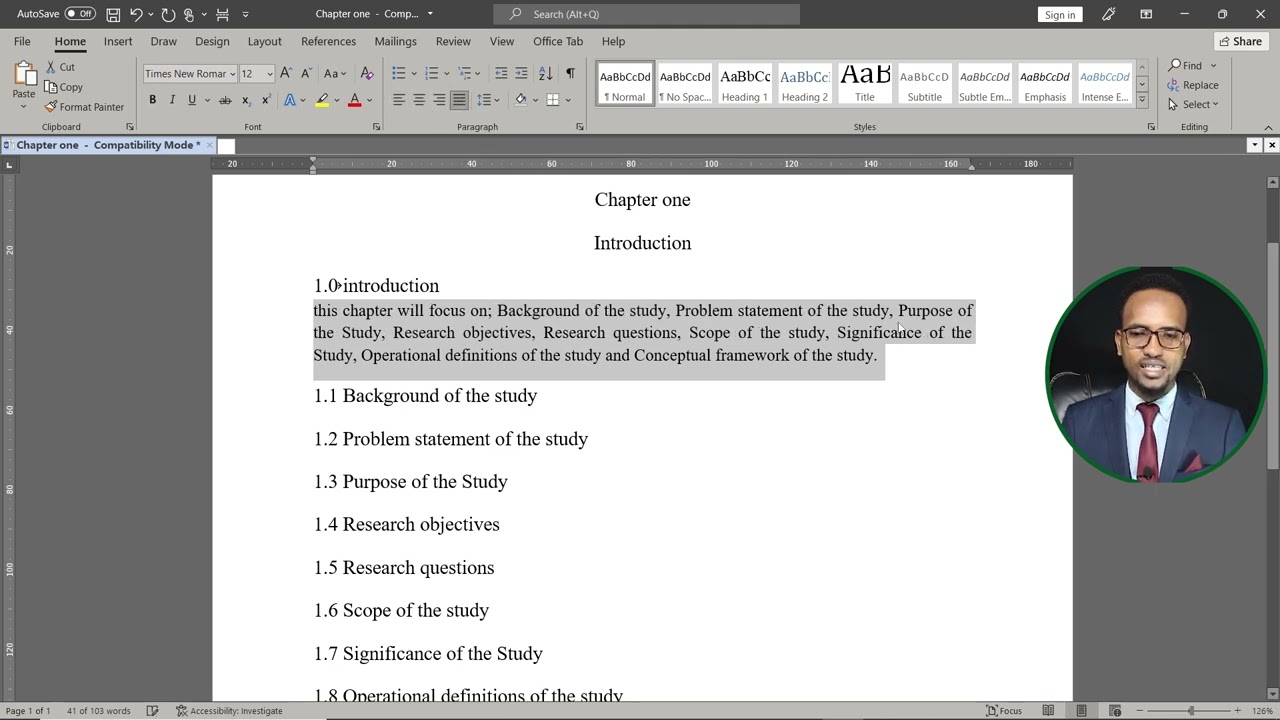This screenshot has width=1280, height=720.
Task: Click the Redo icon
Action: 168,14
